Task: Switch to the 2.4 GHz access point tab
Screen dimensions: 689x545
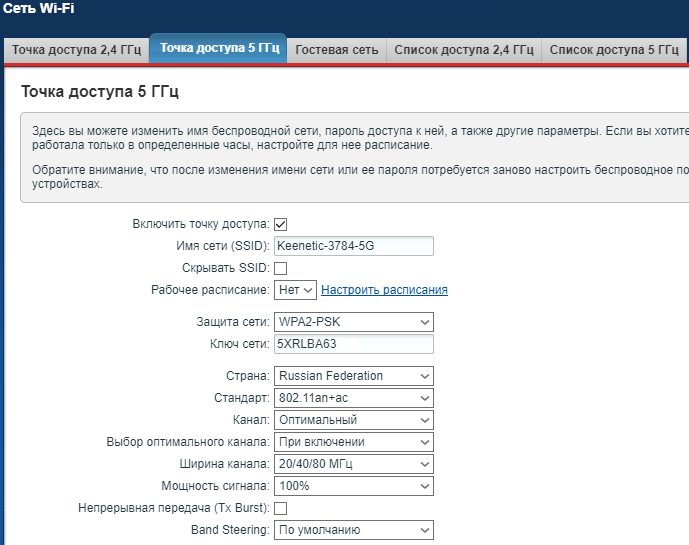Action: 76,49
